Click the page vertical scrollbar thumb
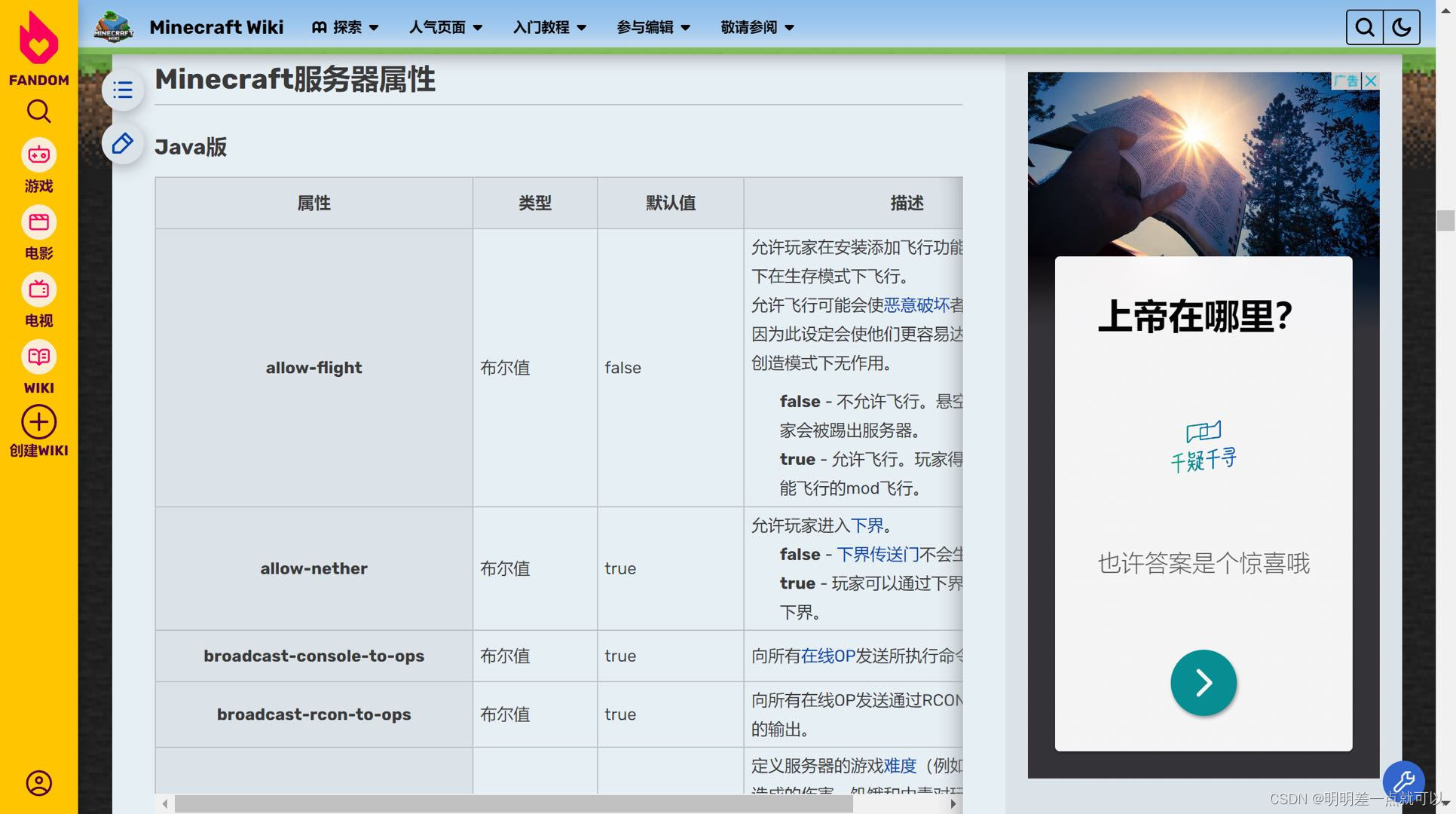The image size is (1456, 814). 1445,221
